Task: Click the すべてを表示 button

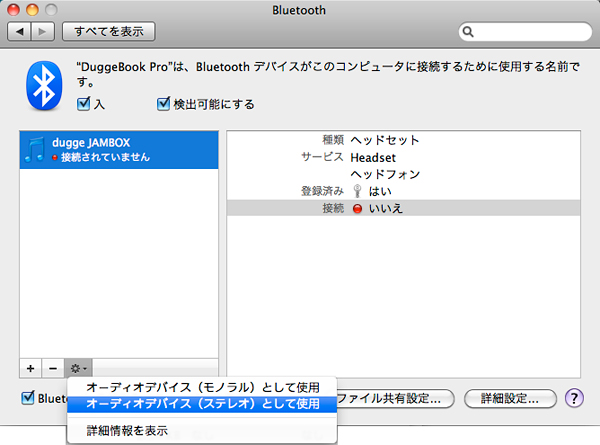Action: tap(109, 31)
